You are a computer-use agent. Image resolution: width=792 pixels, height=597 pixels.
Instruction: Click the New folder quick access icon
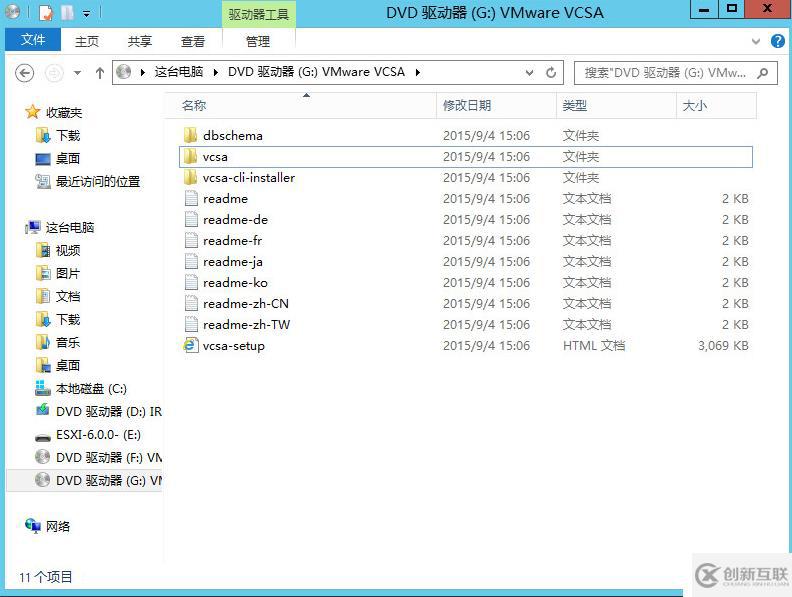point(67,13)
